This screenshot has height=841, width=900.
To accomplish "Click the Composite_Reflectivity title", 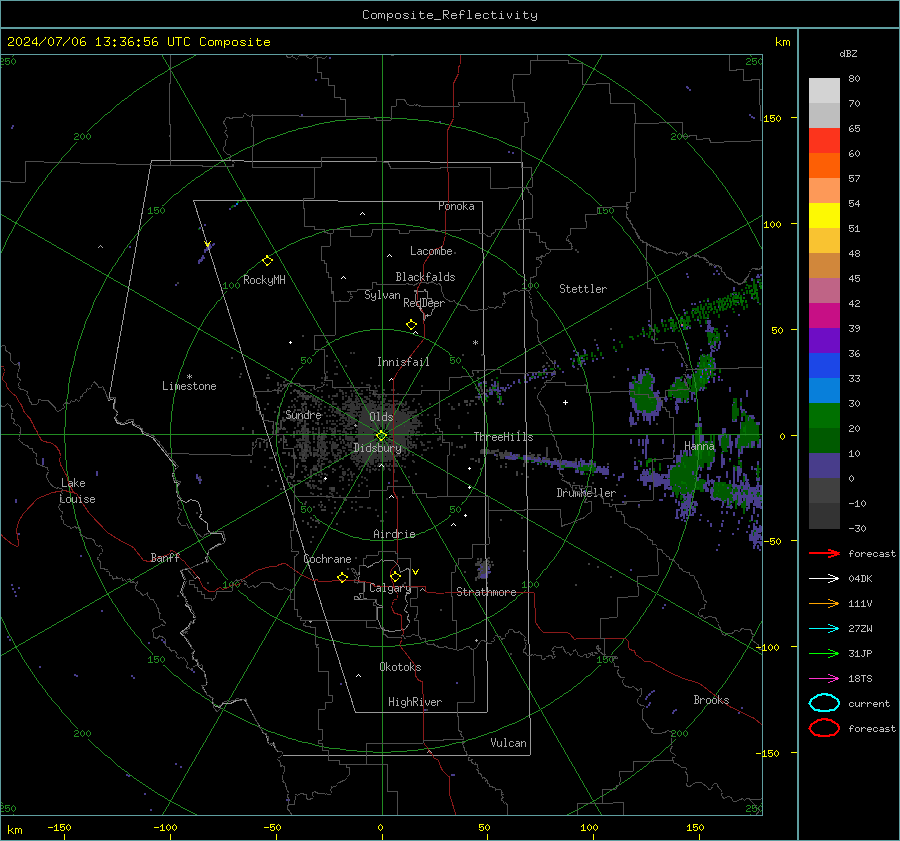I will (450, 15).
